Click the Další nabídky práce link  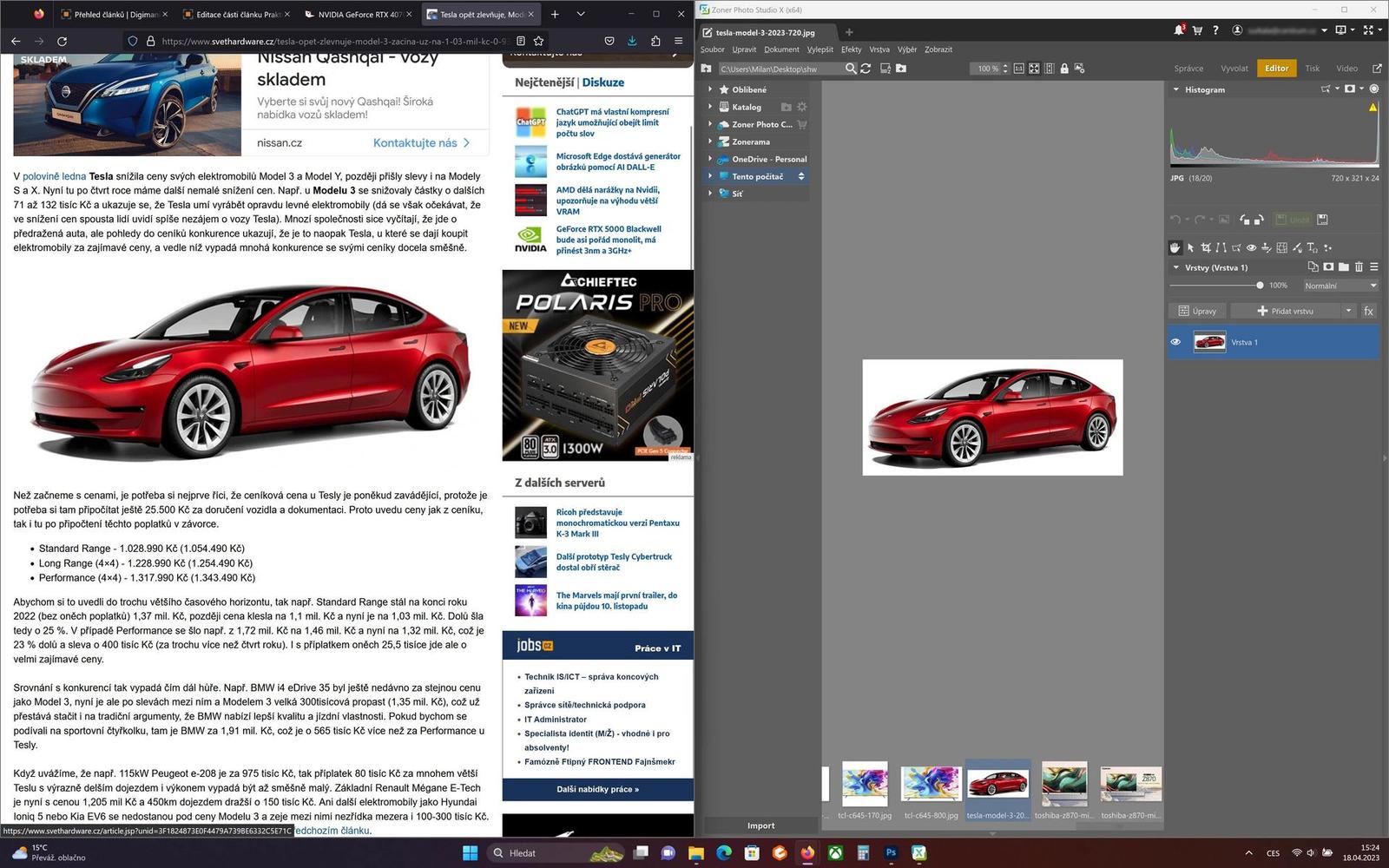pyautogui.click(x=597, y=789)
